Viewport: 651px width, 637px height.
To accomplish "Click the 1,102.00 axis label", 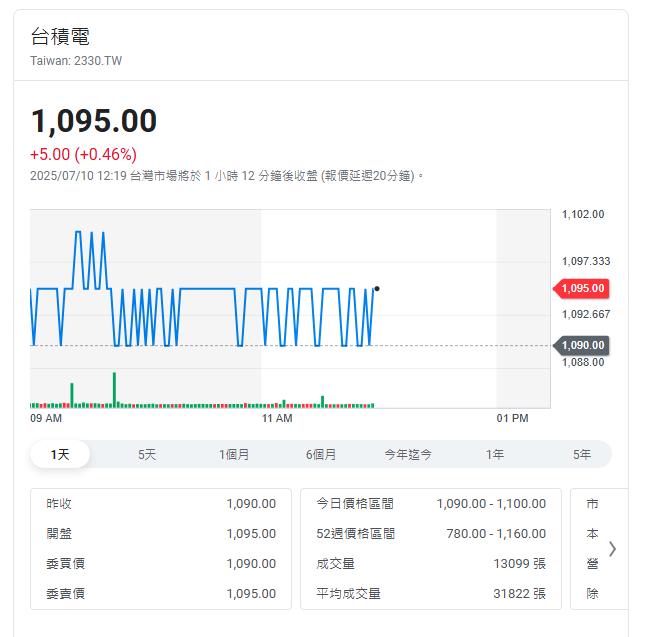I will [583, 214].
